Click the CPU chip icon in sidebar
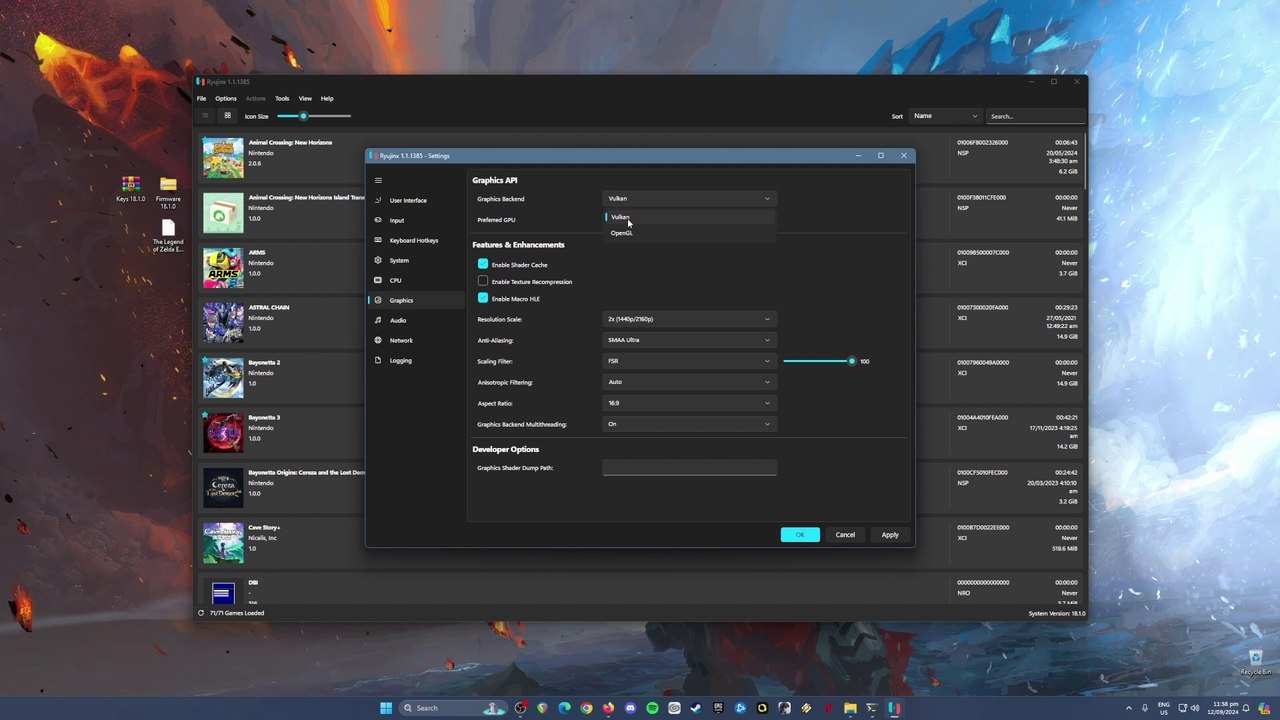This screenshot has width=1280, height=720. click(x=378, y=280)
